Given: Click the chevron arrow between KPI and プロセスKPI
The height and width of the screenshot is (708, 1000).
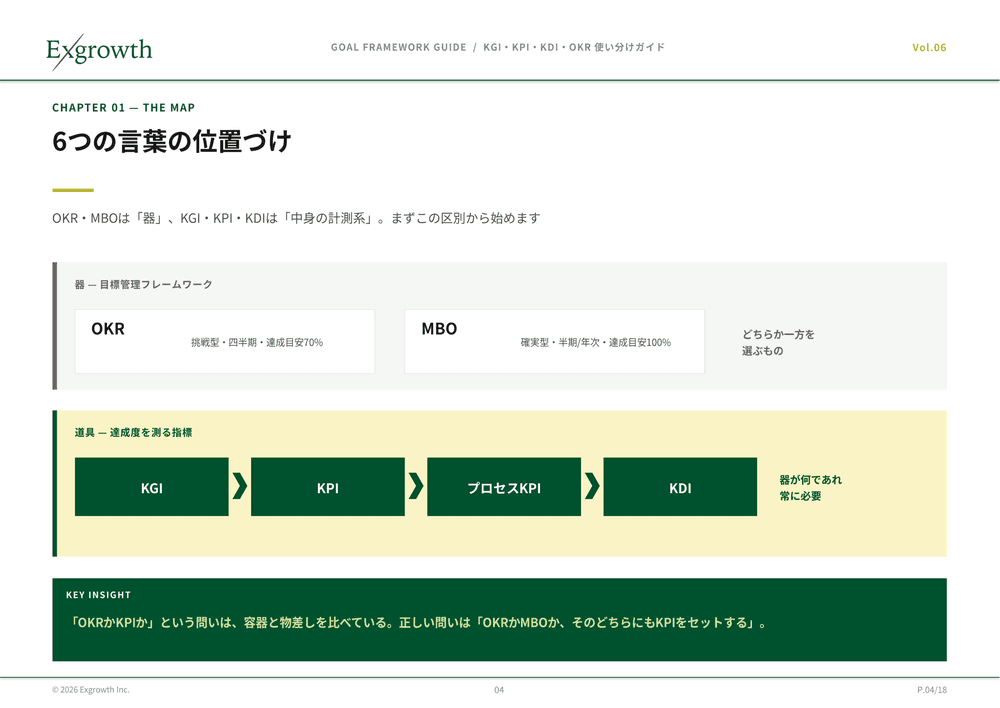Looking at the screenshot, I should [416, 486].
